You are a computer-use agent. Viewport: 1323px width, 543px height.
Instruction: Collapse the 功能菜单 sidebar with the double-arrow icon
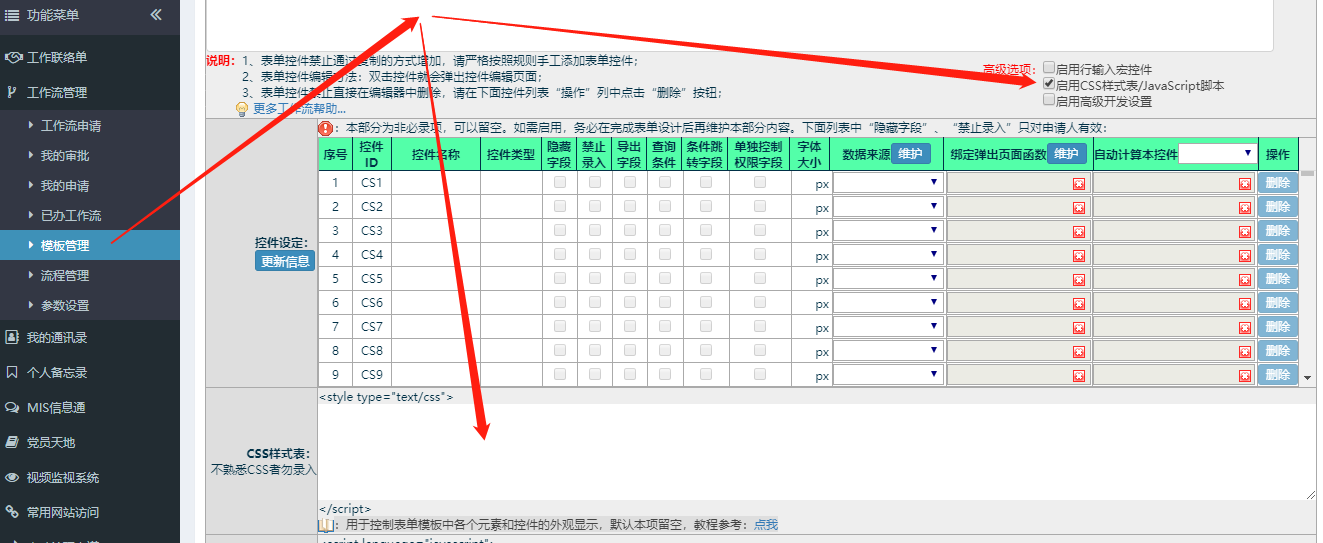156,15
